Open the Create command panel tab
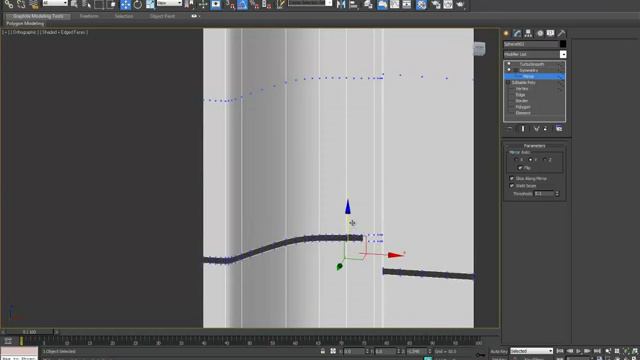The height and width of the screenshot is (360, 640). click(506, 33)
